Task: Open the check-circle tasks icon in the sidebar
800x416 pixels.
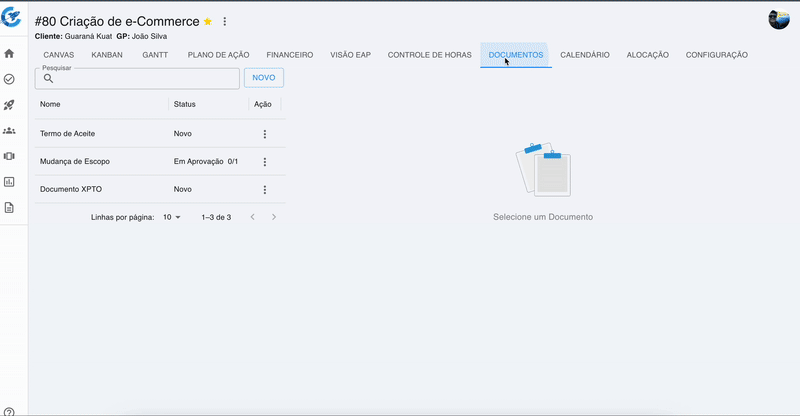Action: pos(9,79)
